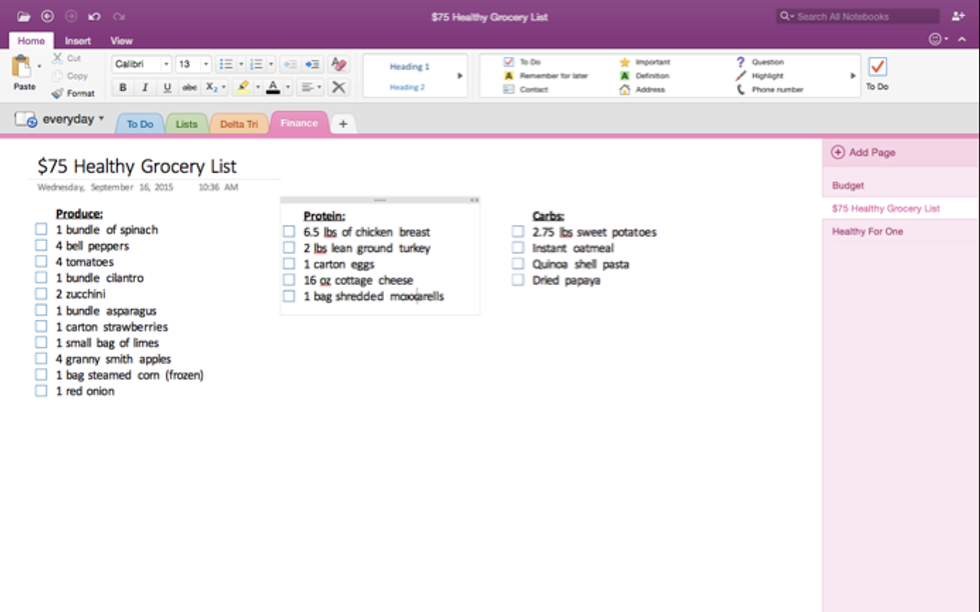Click the Format Painter icon

[x=73, y=93]
